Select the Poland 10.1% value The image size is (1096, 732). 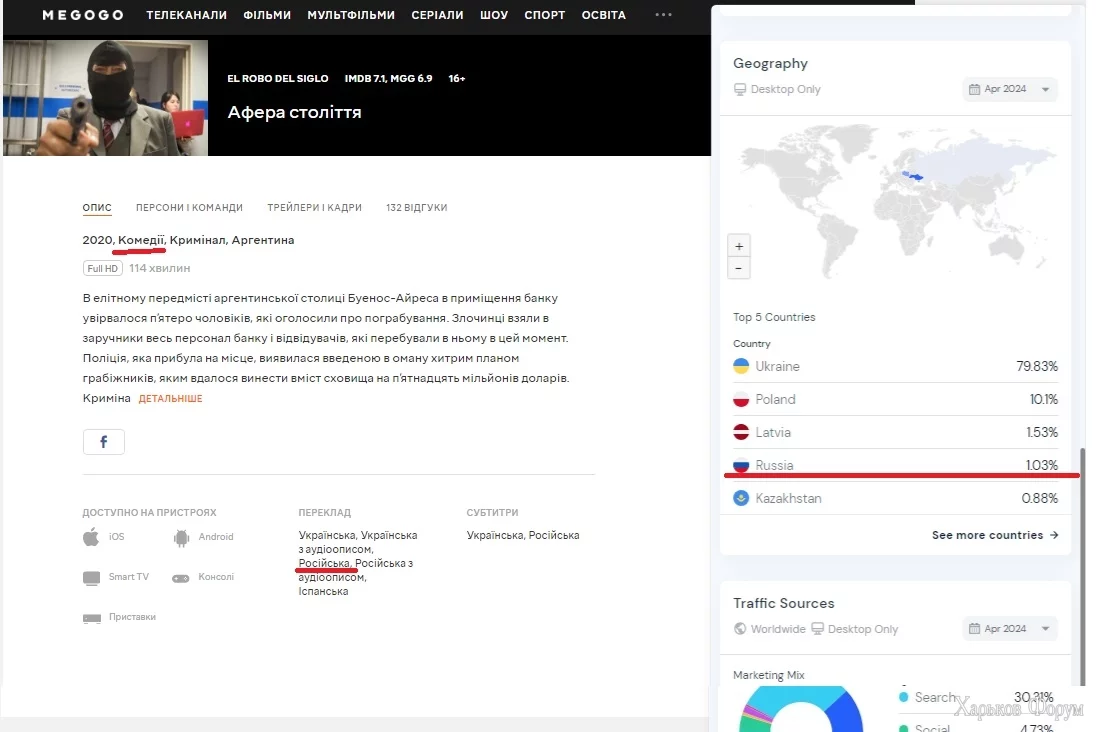1044,399
